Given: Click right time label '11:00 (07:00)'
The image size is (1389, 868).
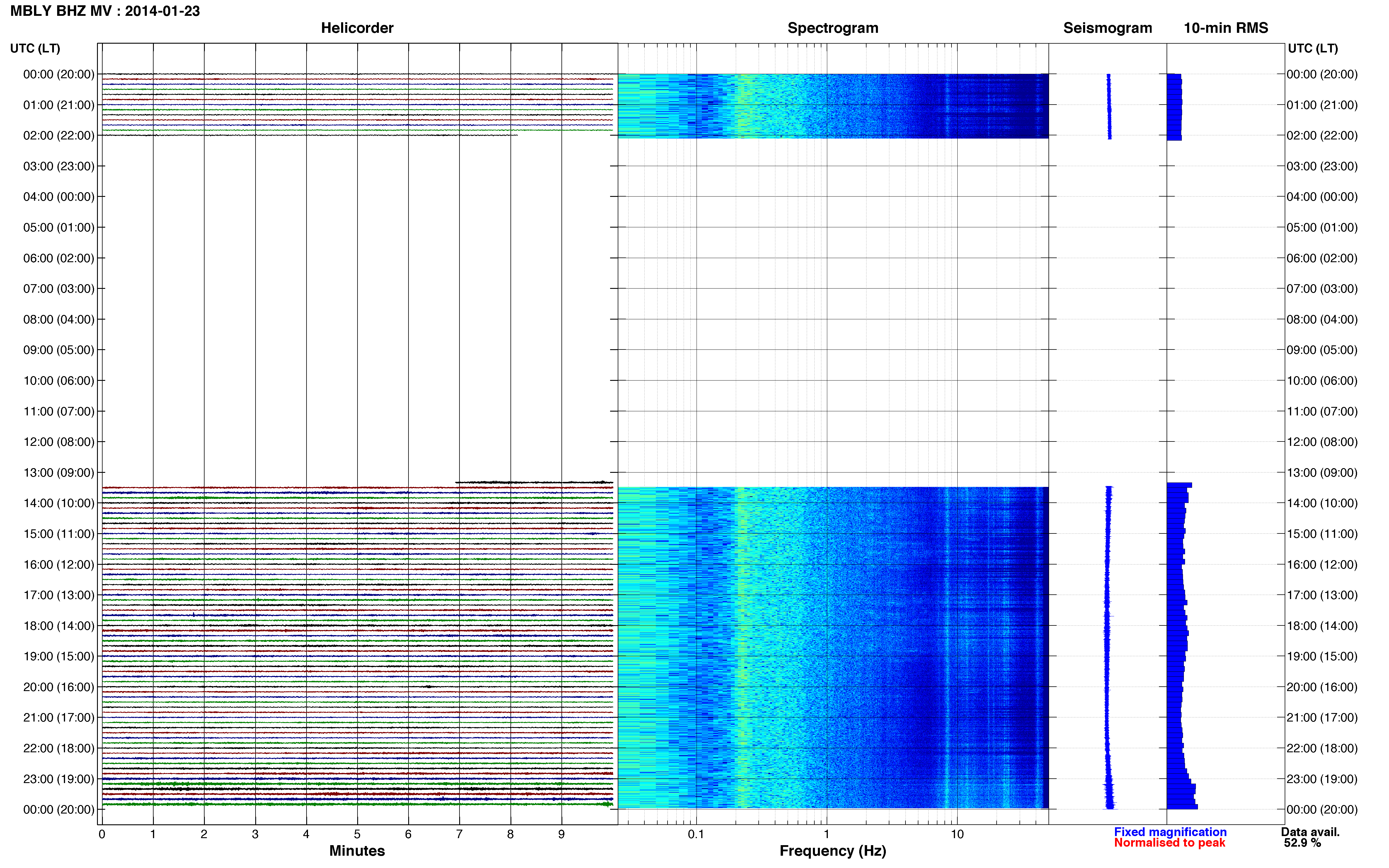Looking at the screenshot, I should pos(1322,411).
